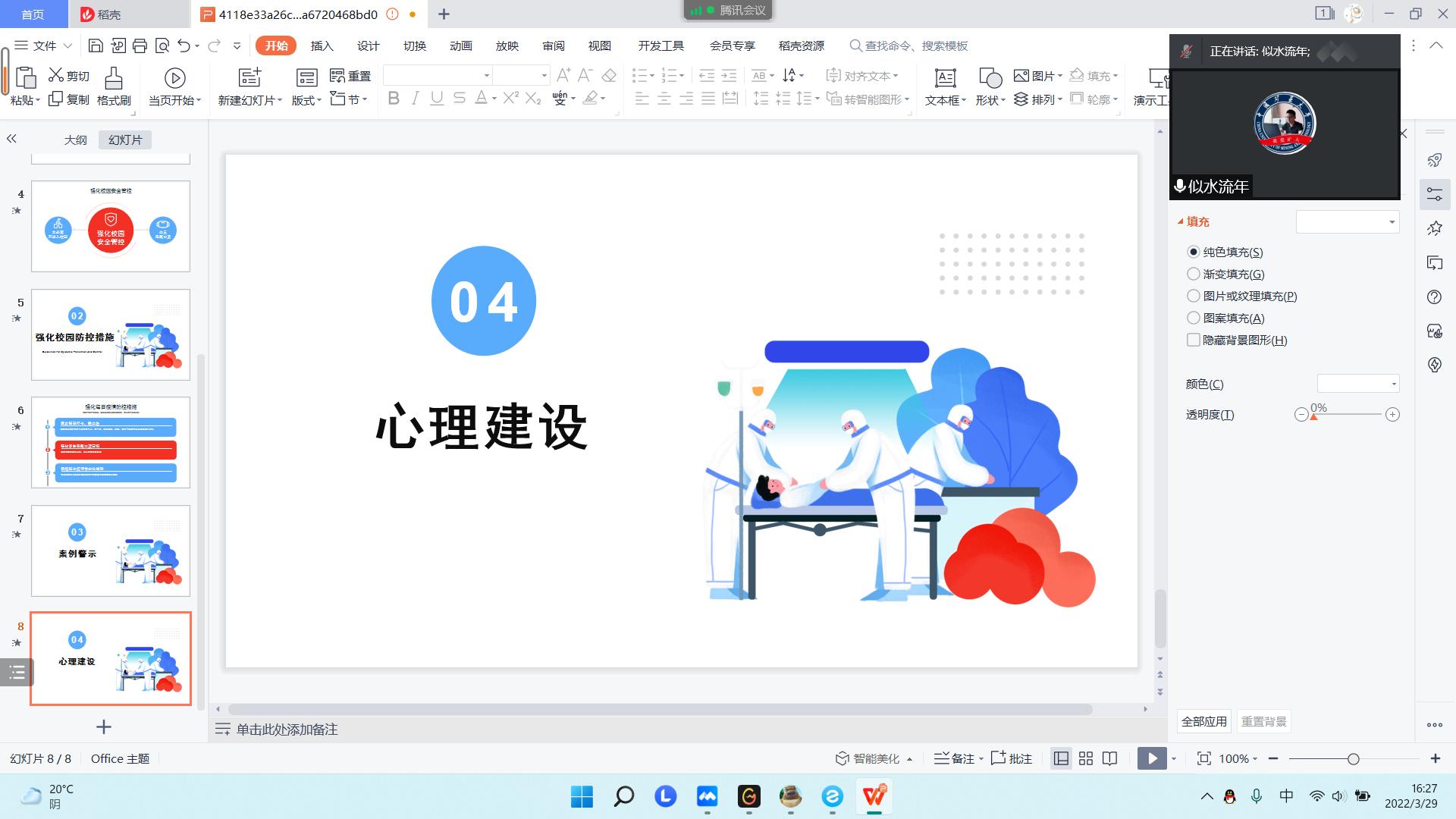Click Apply to All (全部应用) button
This screenshot has height=819, width=1456.
click(1203, 722)
